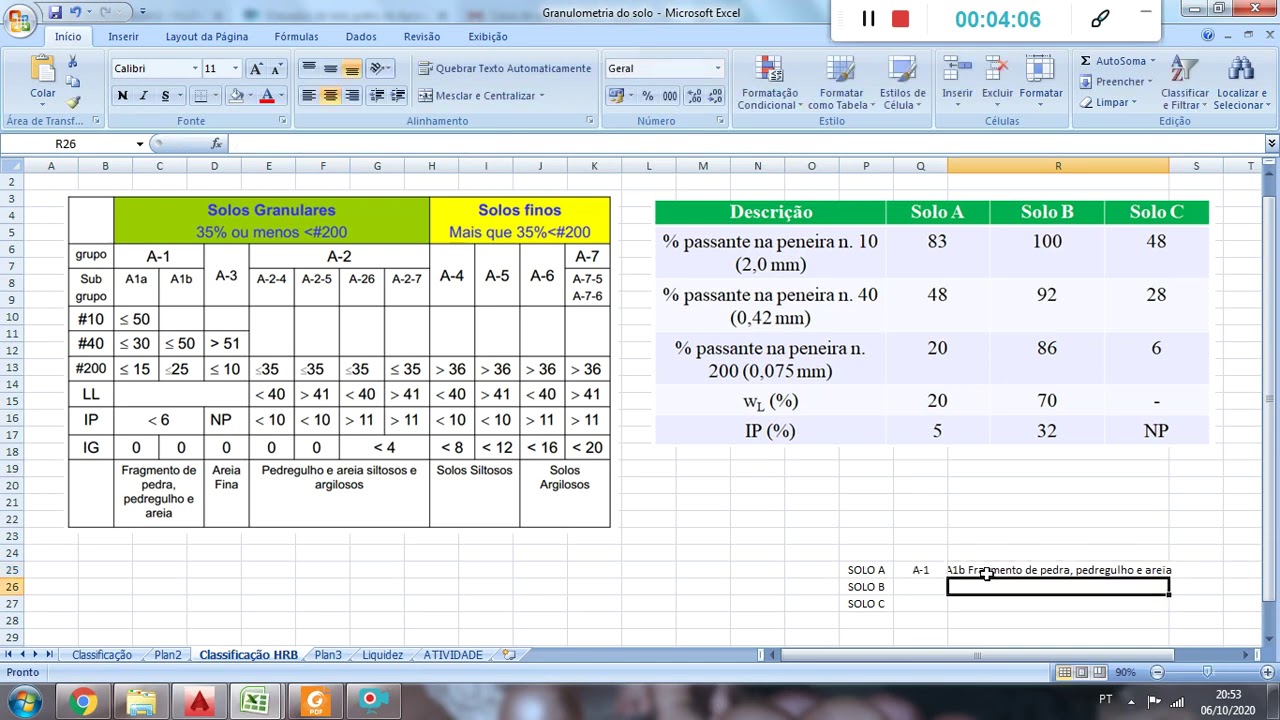Click the borders icon
Viewport: 1280px width, 720px height.
tap(200, 95)
